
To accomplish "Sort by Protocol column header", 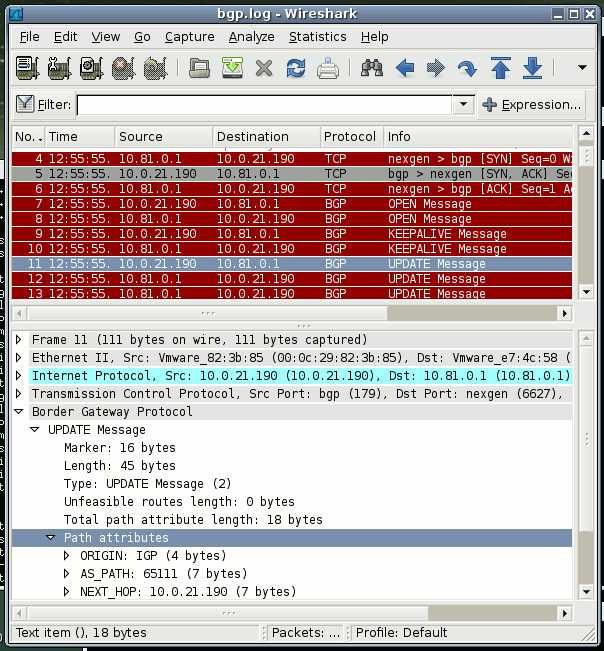I will pos(352,137).
